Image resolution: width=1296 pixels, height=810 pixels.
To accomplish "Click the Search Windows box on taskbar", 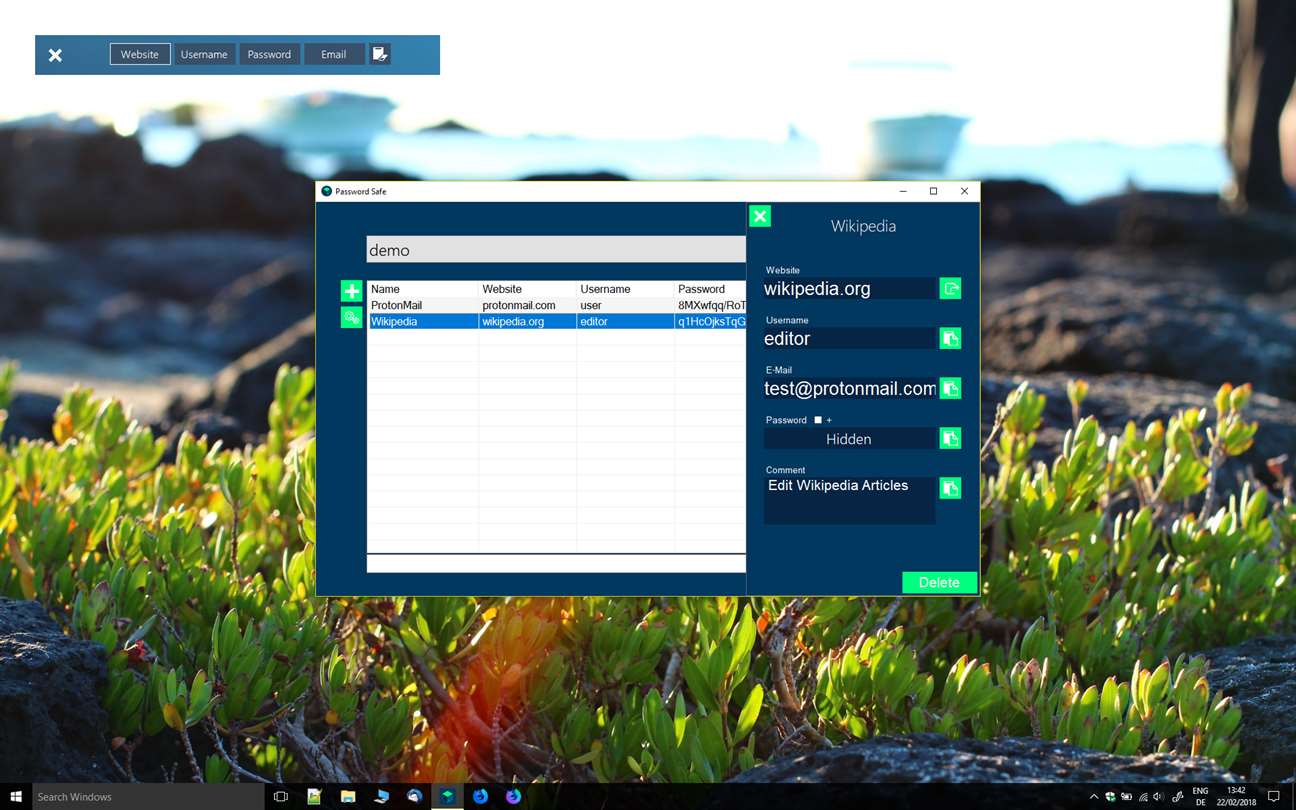I will pos(148,796).
